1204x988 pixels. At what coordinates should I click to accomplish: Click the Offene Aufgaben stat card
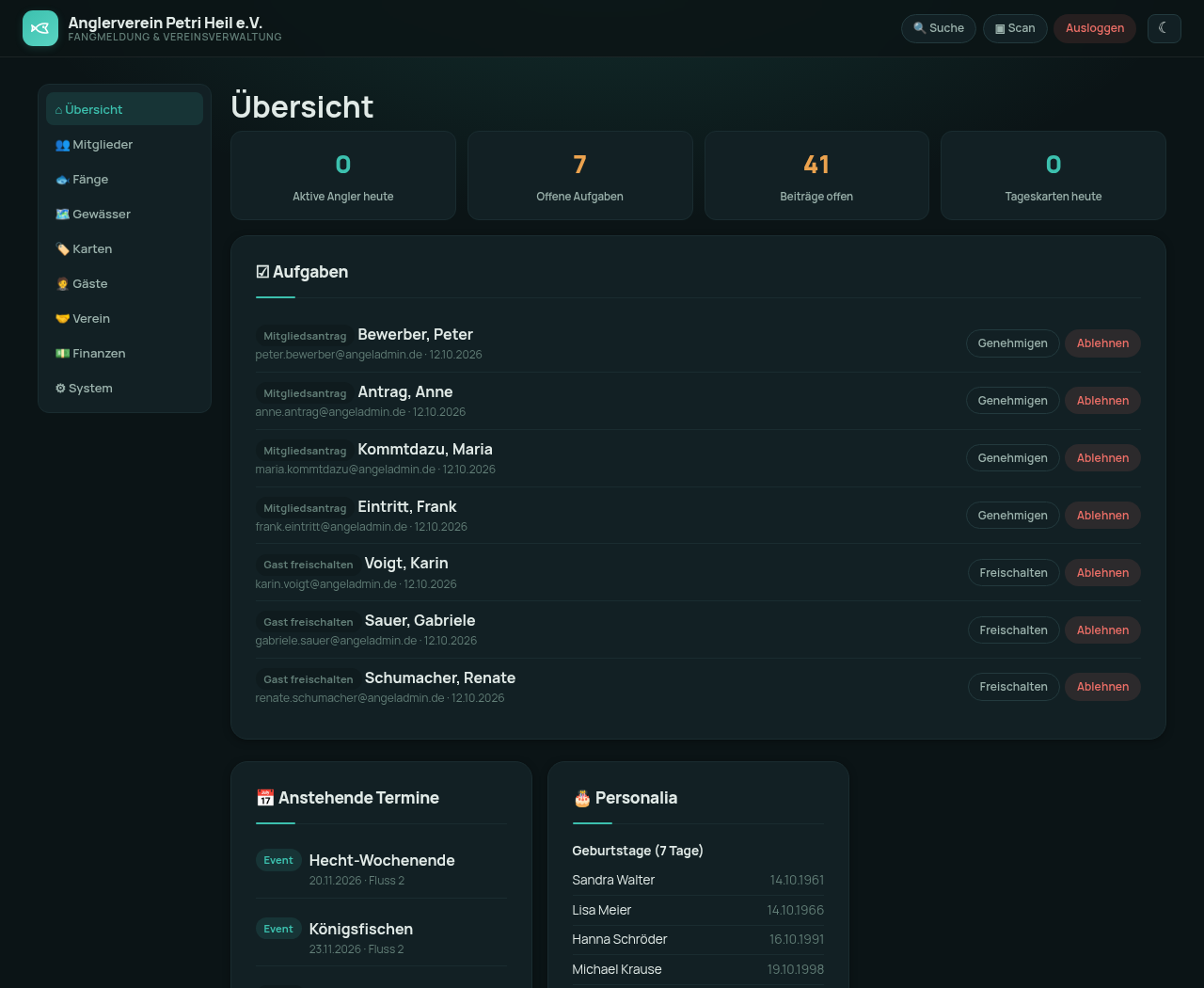(x=580, y=176)
